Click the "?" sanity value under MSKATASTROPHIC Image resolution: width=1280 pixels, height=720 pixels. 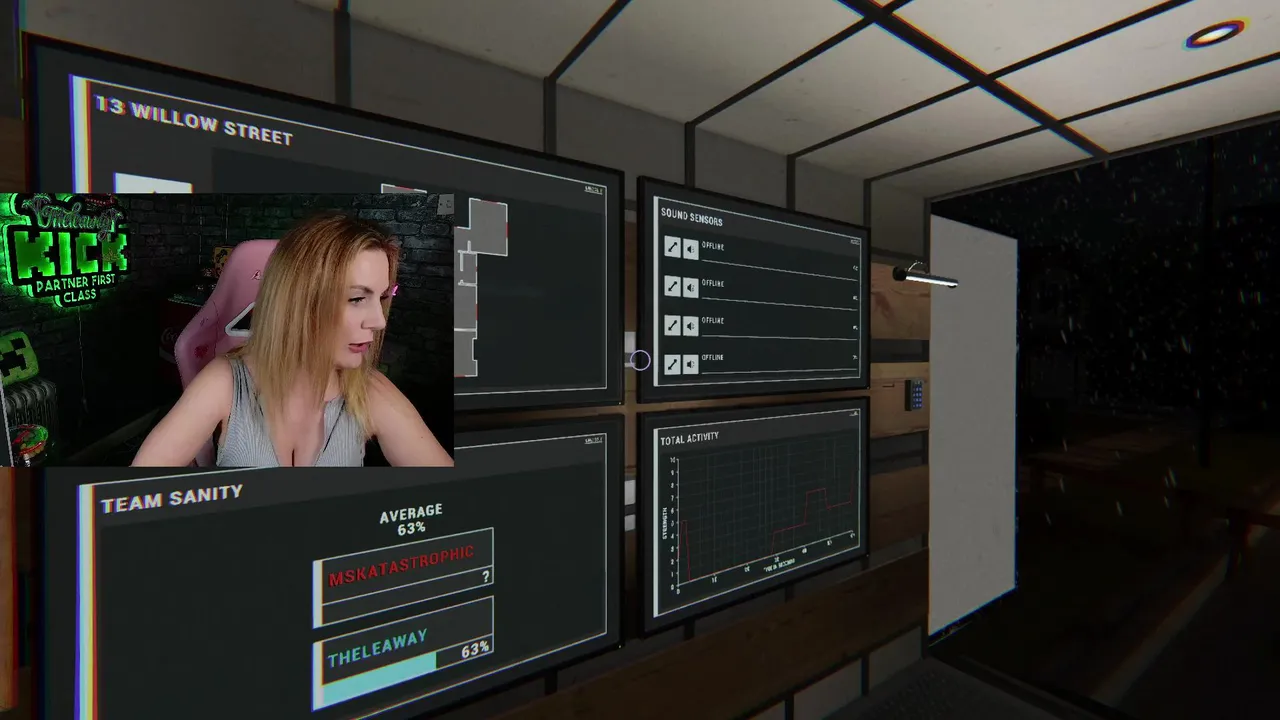tap(486, 577)
